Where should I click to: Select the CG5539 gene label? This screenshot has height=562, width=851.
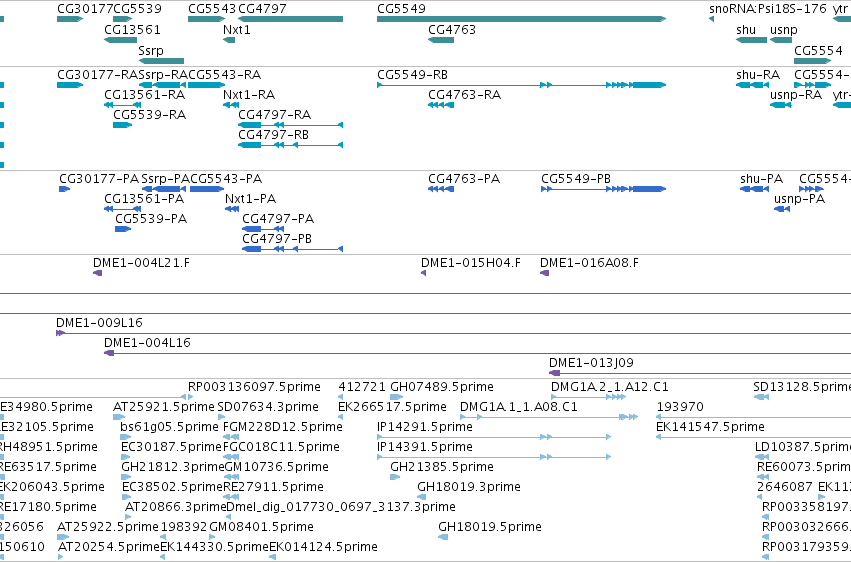pos(138,9)
